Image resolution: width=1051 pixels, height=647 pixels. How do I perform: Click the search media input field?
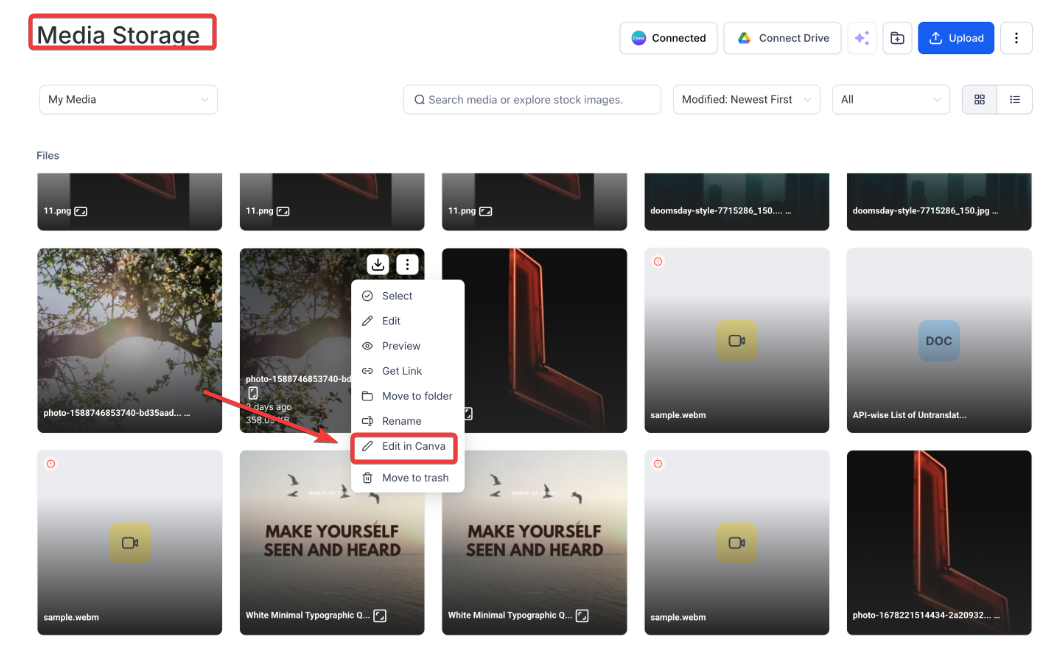(532, 100)
